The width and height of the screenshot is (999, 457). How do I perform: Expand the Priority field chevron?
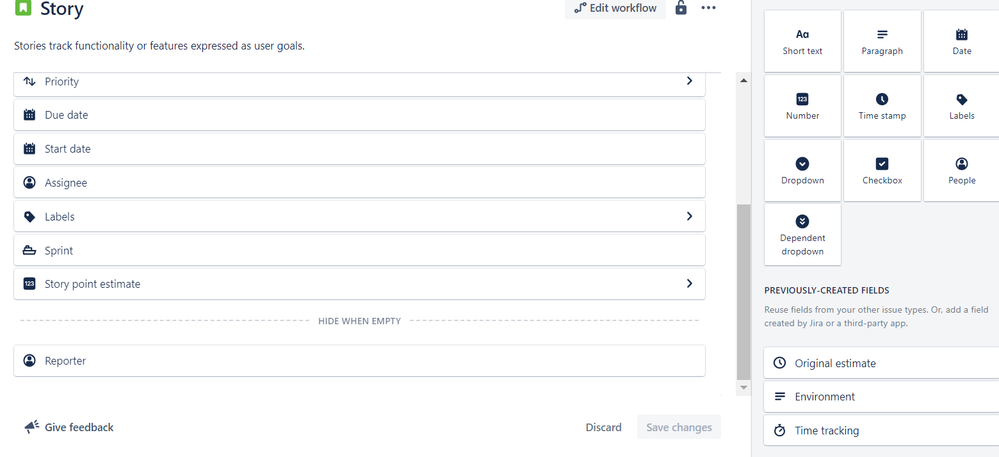pyautogui.click(x=689, y=81)
